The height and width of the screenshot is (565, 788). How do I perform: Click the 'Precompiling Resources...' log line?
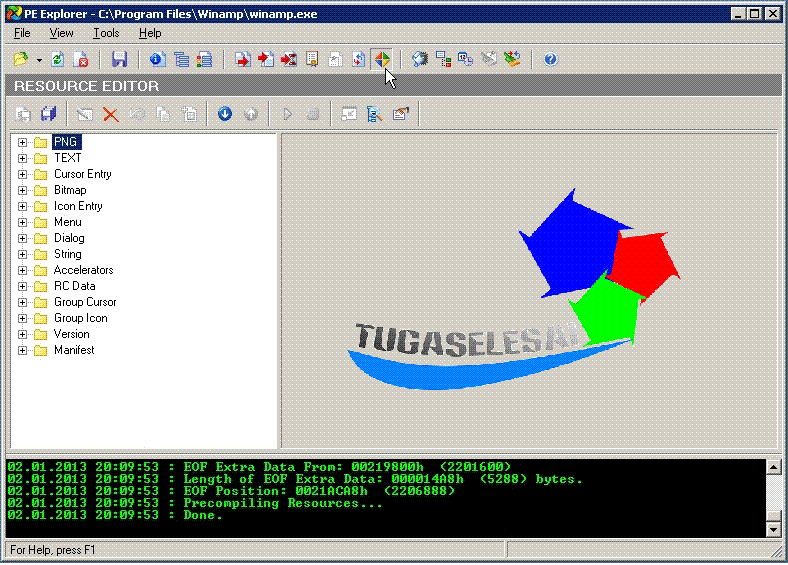(195, 503)
